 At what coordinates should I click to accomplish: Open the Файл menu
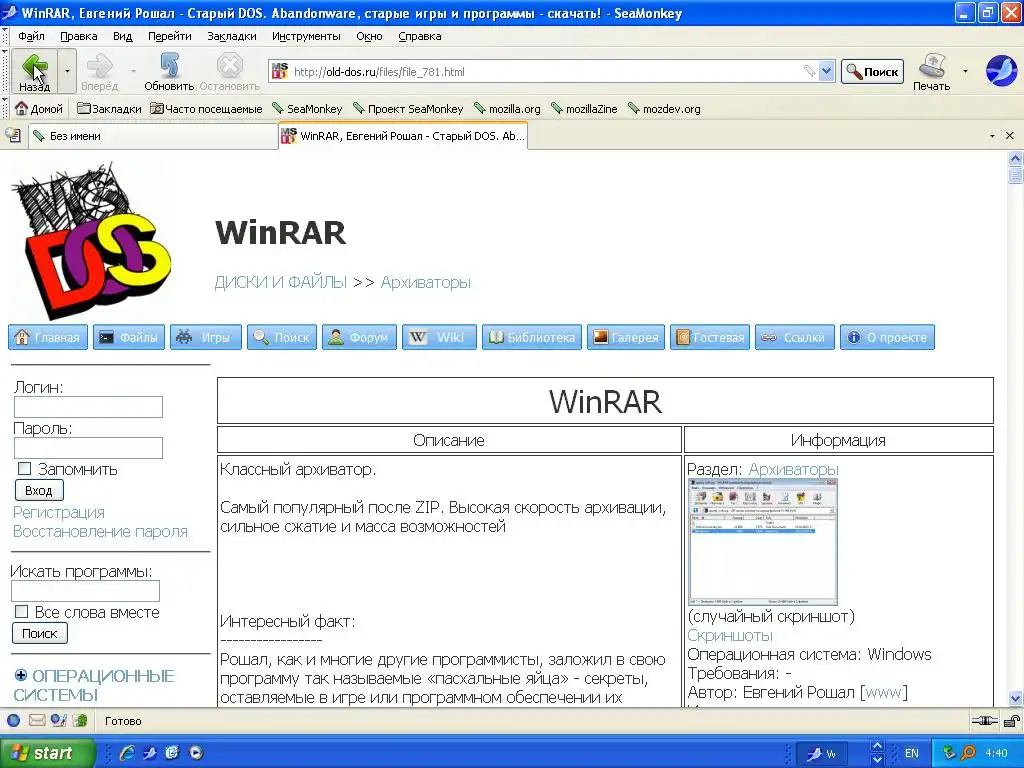(x=31, y=37)
